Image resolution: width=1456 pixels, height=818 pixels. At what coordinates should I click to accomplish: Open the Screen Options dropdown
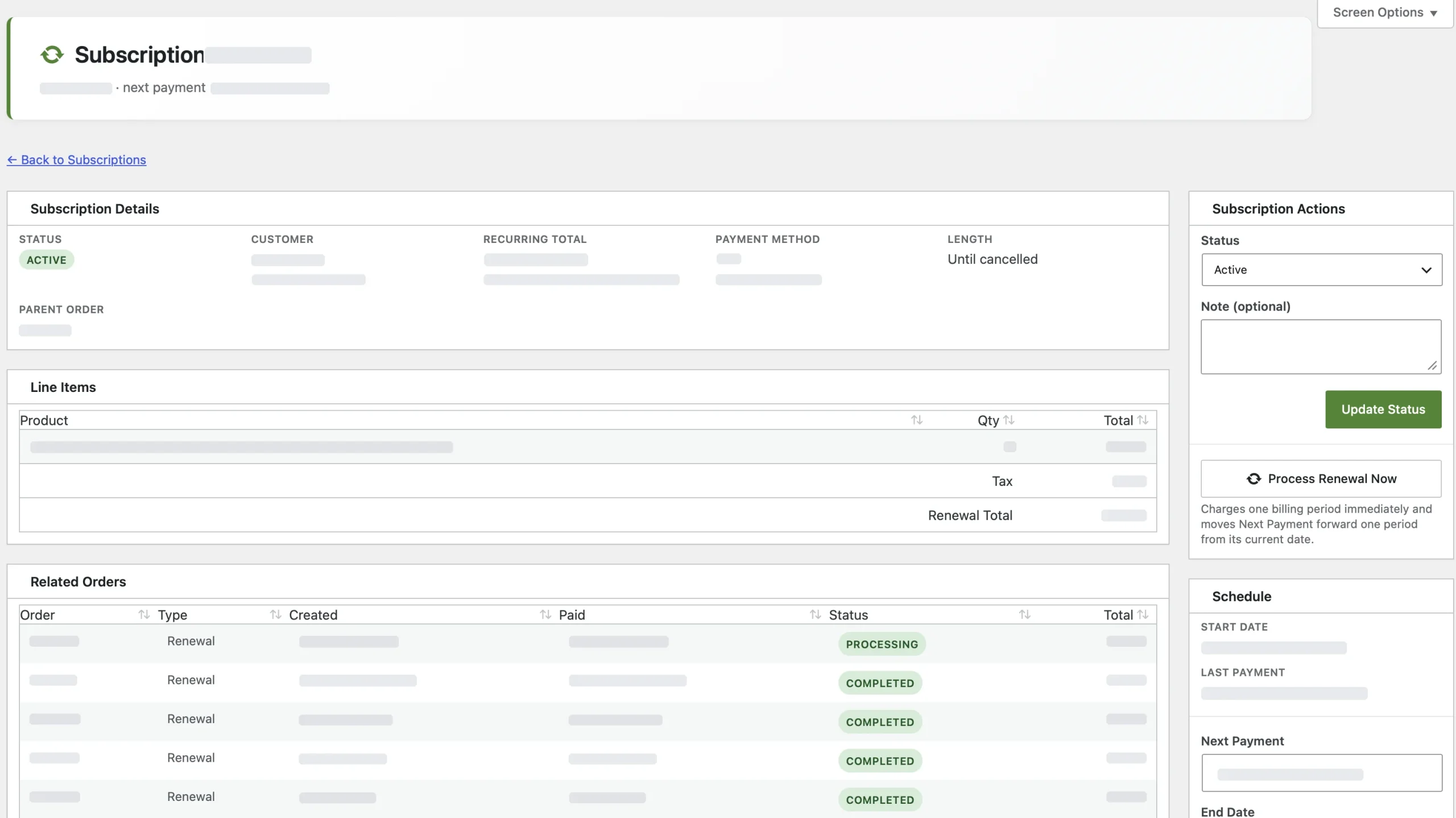click(x=1384, y=13)
